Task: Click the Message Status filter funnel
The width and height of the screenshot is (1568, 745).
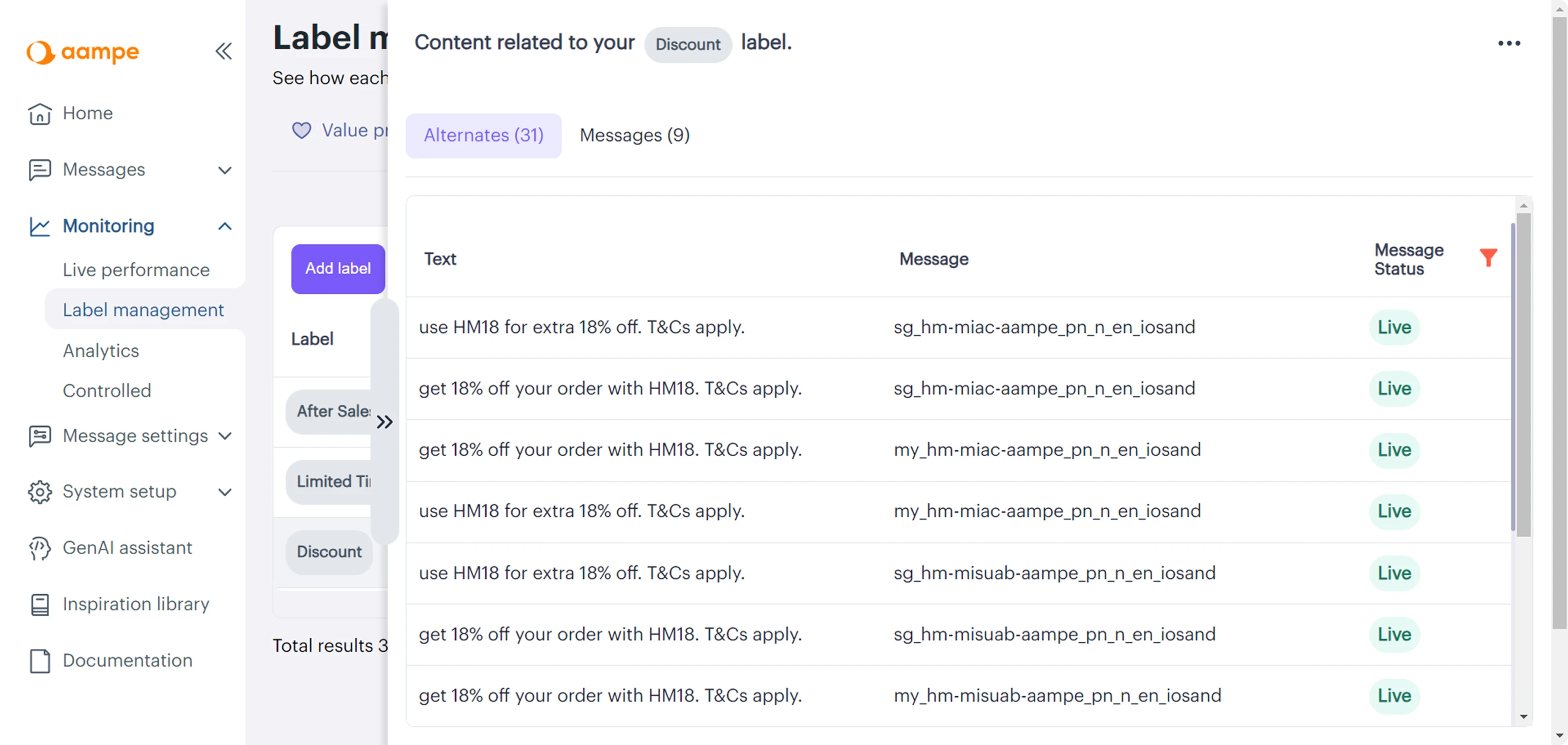Action: 1489,257
